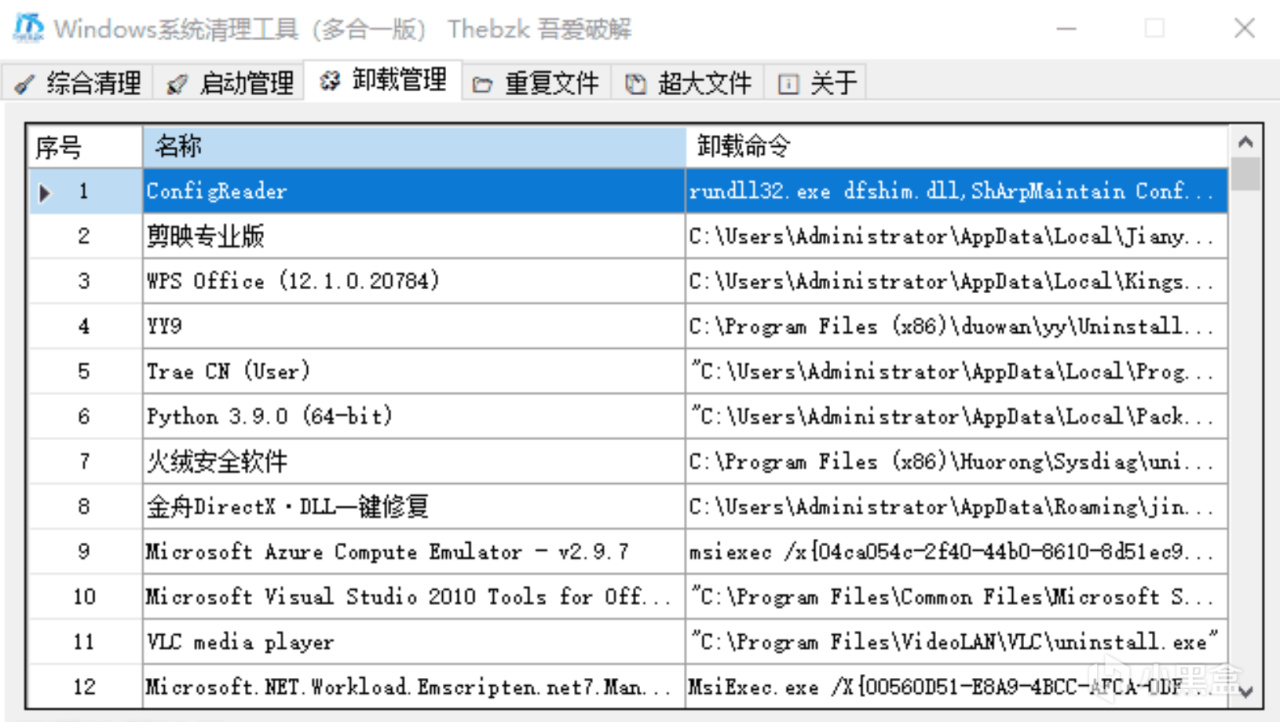This screenshot has height=722, width=1280.
Task: Click the Local\Pack... uninstall command
Action: [x=957, y=416]
